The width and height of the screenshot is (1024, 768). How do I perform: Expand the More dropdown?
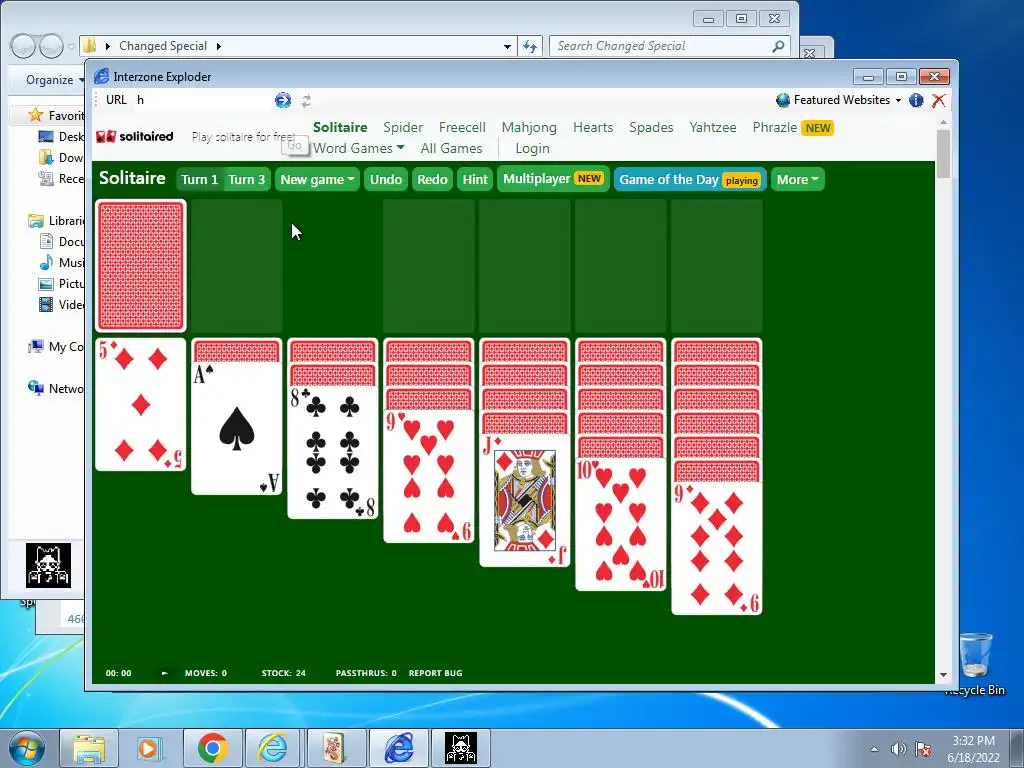point(797,180)
